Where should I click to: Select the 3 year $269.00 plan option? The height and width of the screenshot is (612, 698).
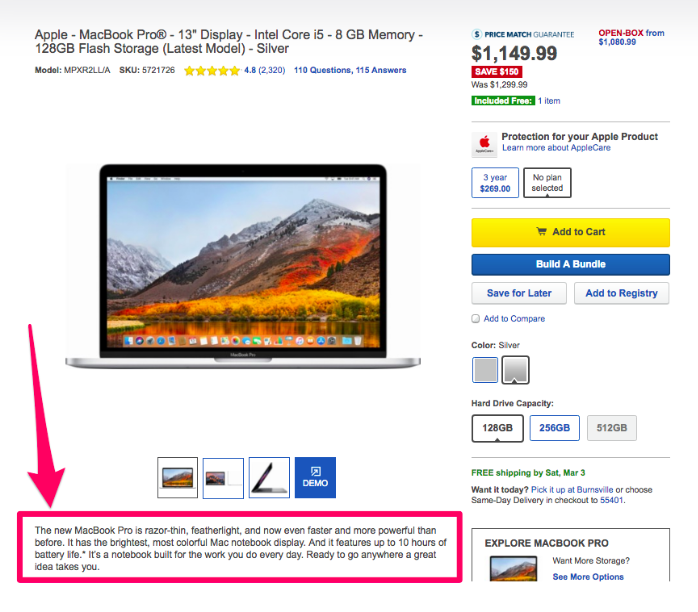[495, 182]
